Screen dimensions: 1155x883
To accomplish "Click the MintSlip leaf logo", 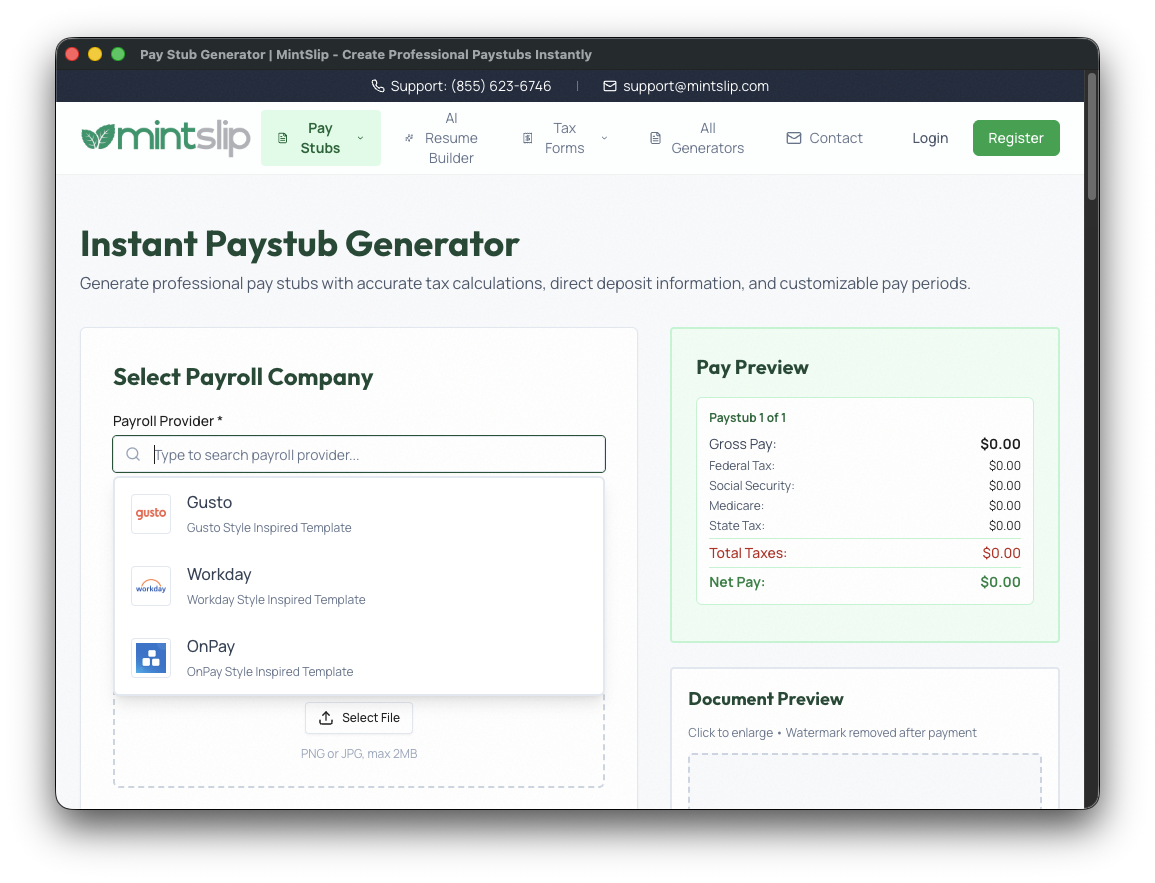I will click(98, 137).
